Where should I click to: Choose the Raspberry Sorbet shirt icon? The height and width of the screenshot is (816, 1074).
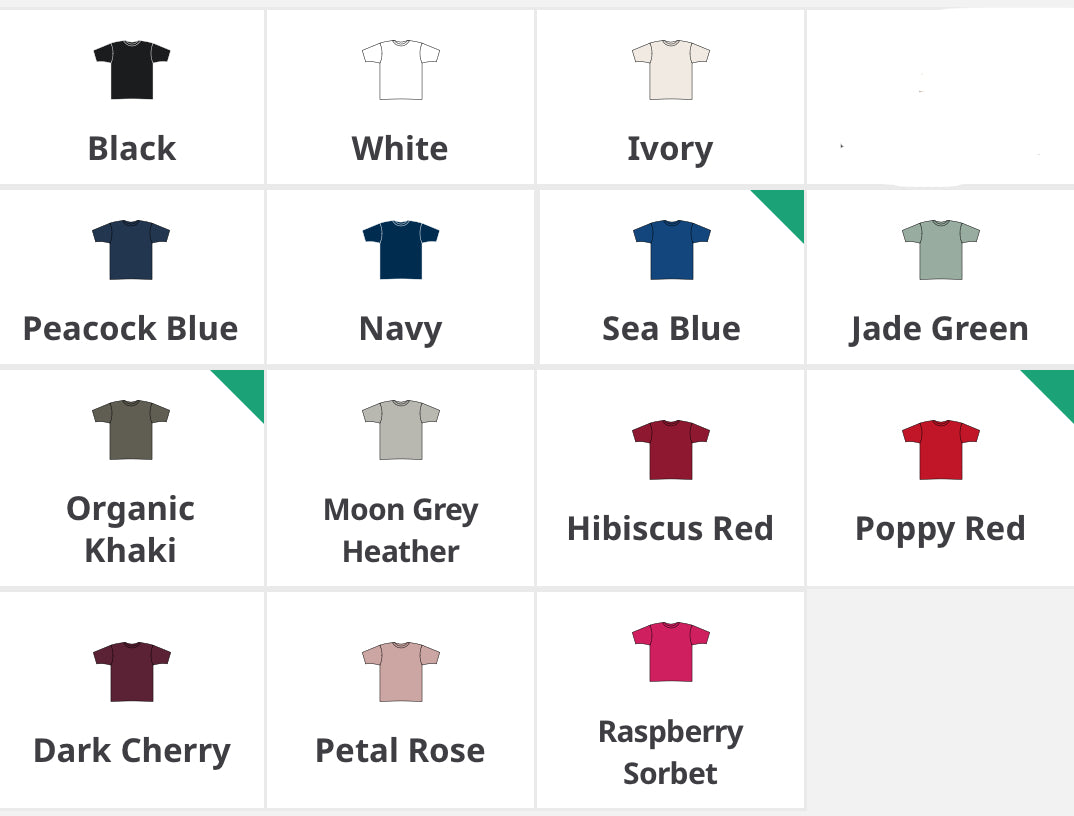(671, 652)
